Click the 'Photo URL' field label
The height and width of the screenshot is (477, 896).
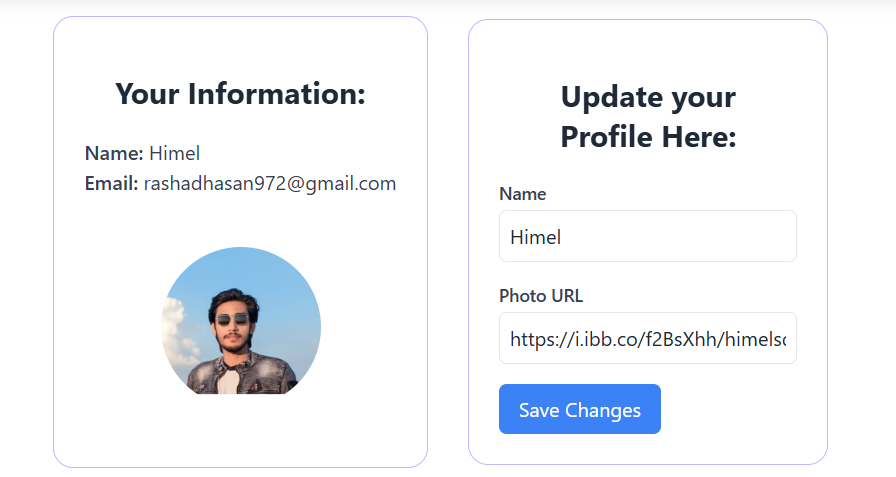tap(540, 296)
